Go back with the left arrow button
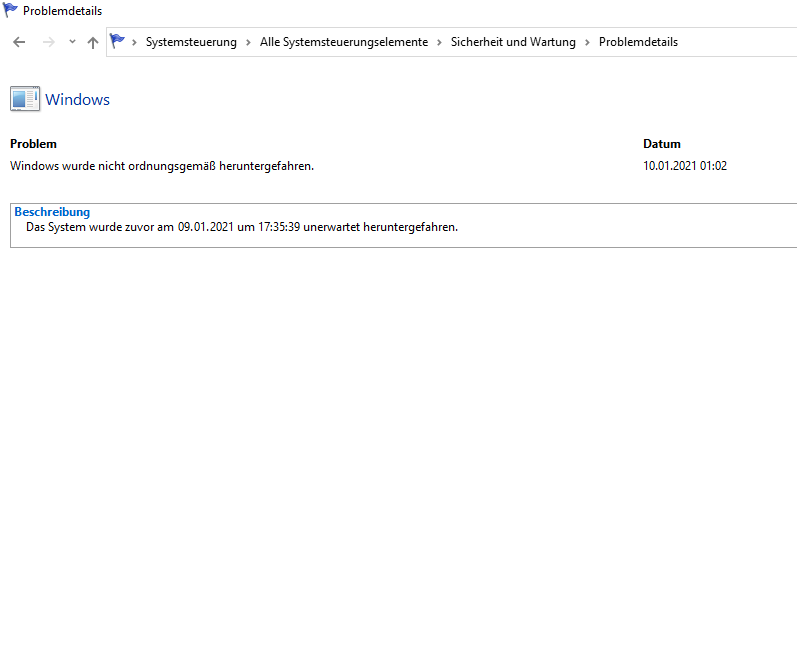The height and width of the screenshot is (645, 797). tap(19, 42)
